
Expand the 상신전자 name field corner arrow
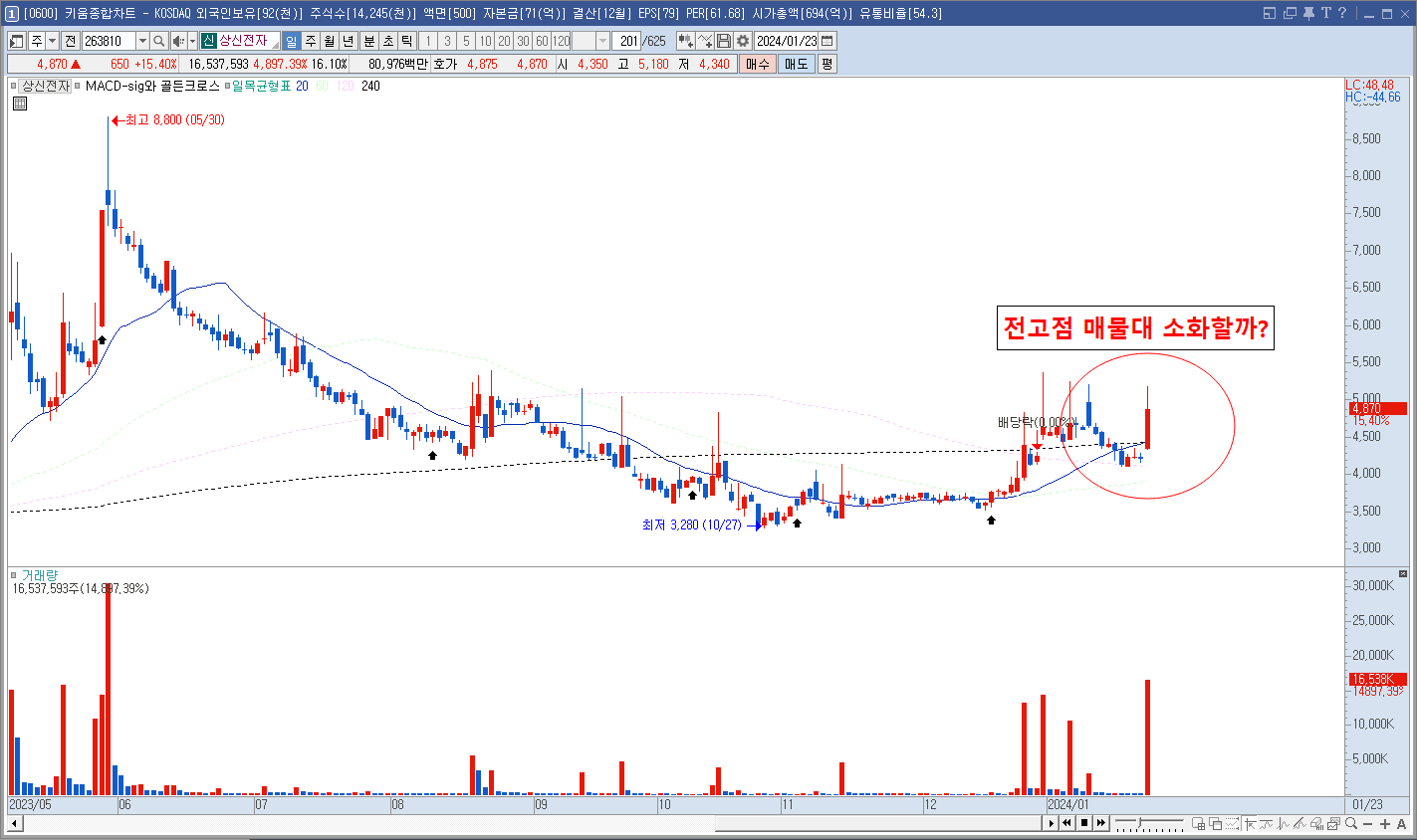(x=275, y=45)
